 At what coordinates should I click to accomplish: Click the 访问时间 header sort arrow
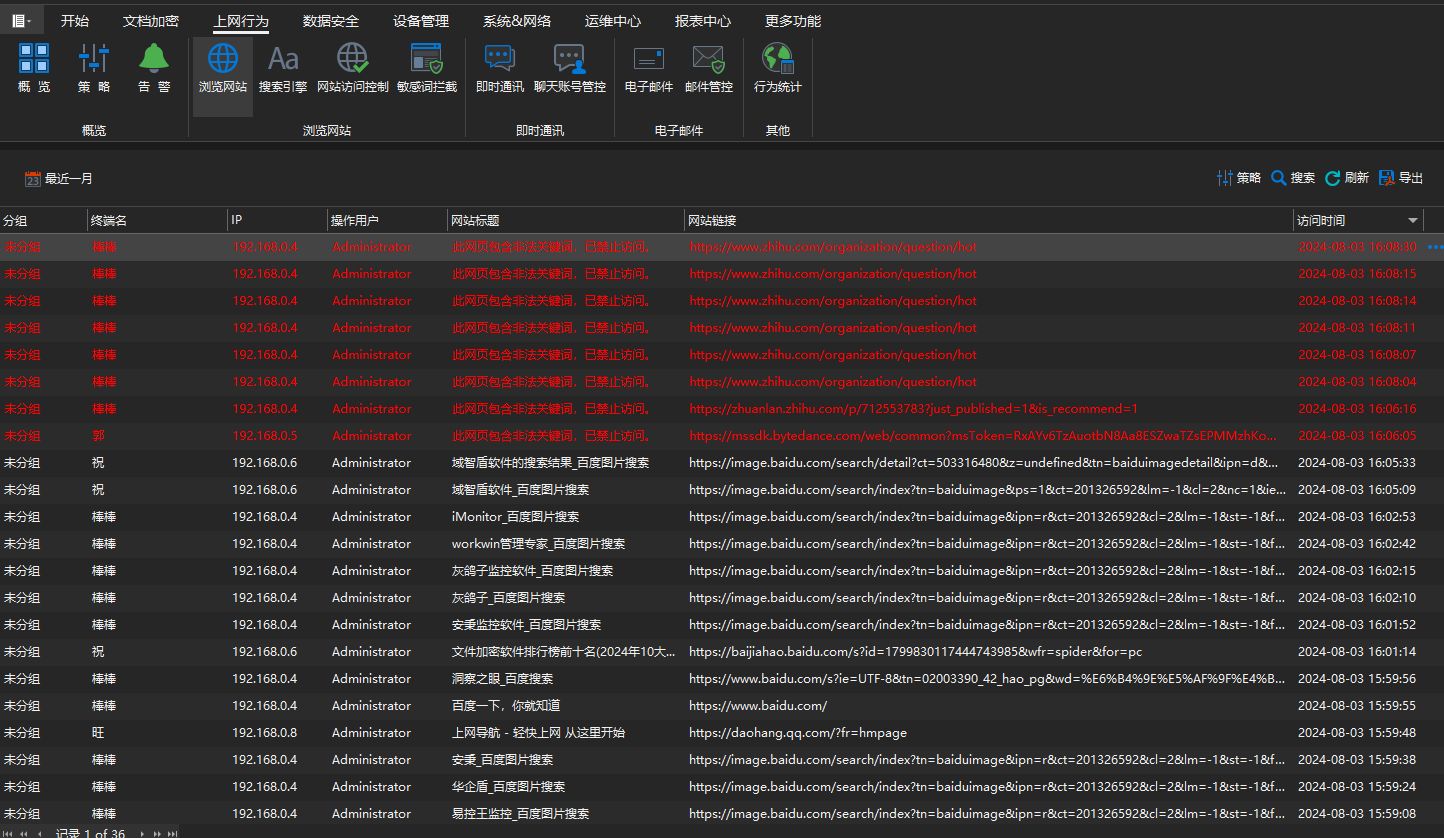[1413, 220]
